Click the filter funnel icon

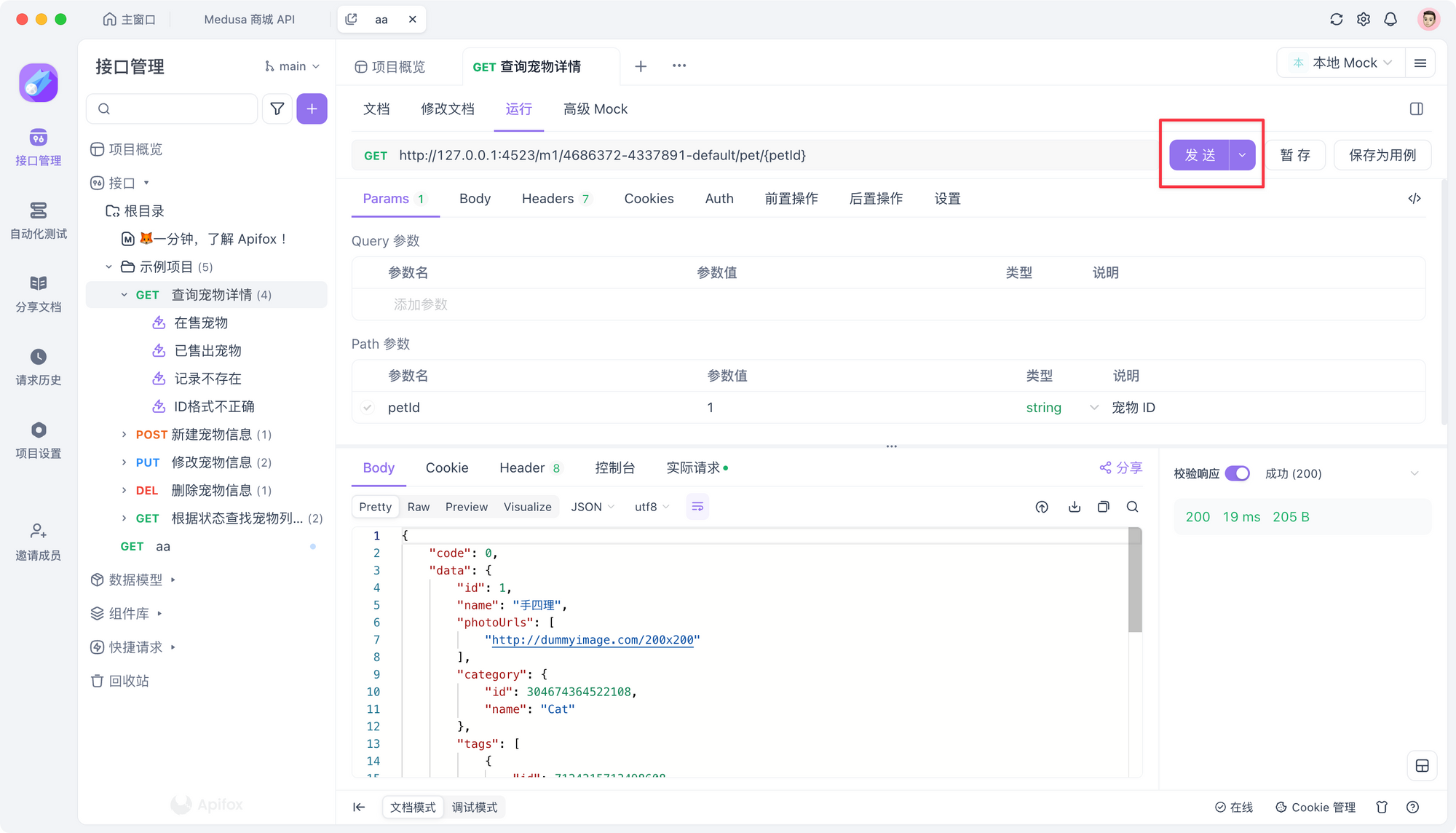(277, 108)
